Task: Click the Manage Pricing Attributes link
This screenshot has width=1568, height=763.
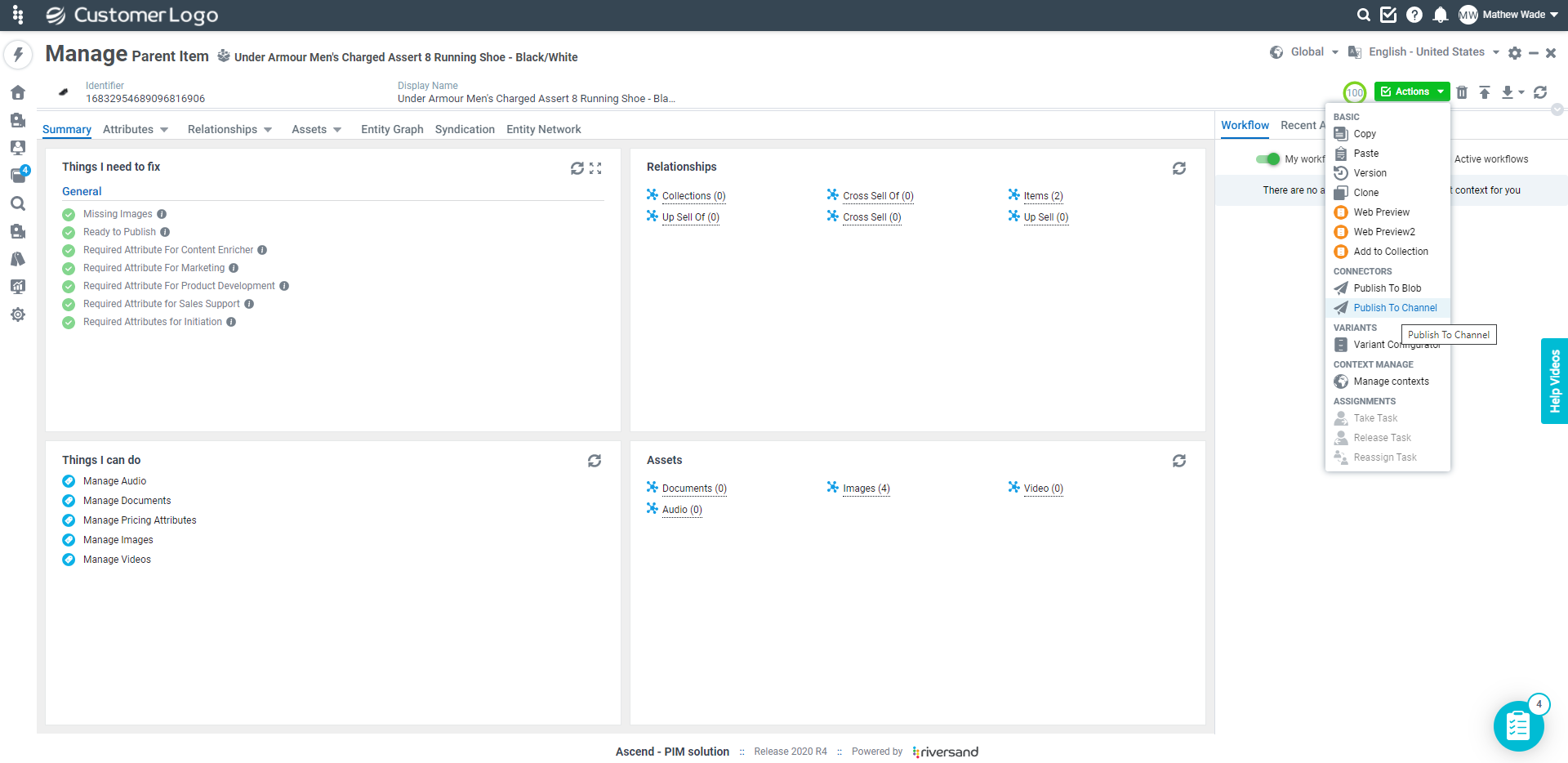Action: click(140, 520)
